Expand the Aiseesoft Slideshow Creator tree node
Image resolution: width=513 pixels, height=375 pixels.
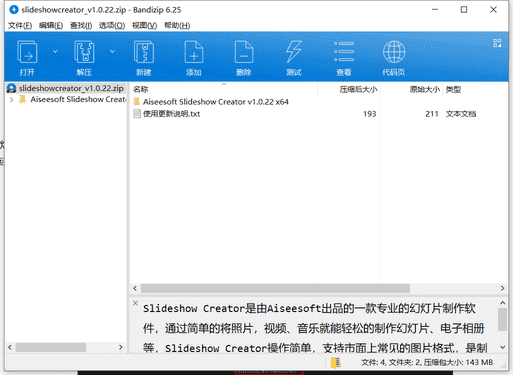coord(12,99)
